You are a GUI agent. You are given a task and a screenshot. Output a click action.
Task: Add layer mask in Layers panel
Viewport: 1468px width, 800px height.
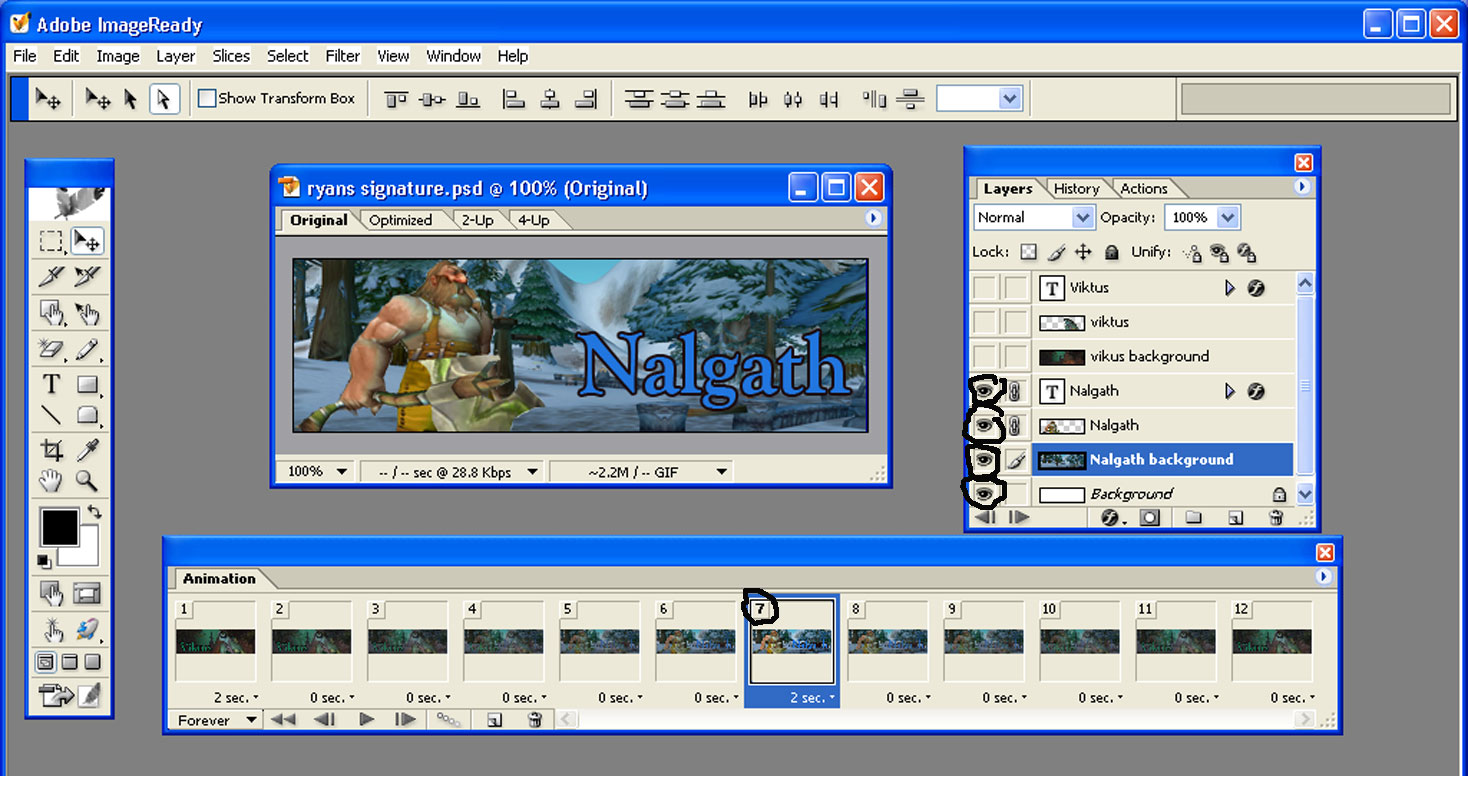click(1150, 517)
